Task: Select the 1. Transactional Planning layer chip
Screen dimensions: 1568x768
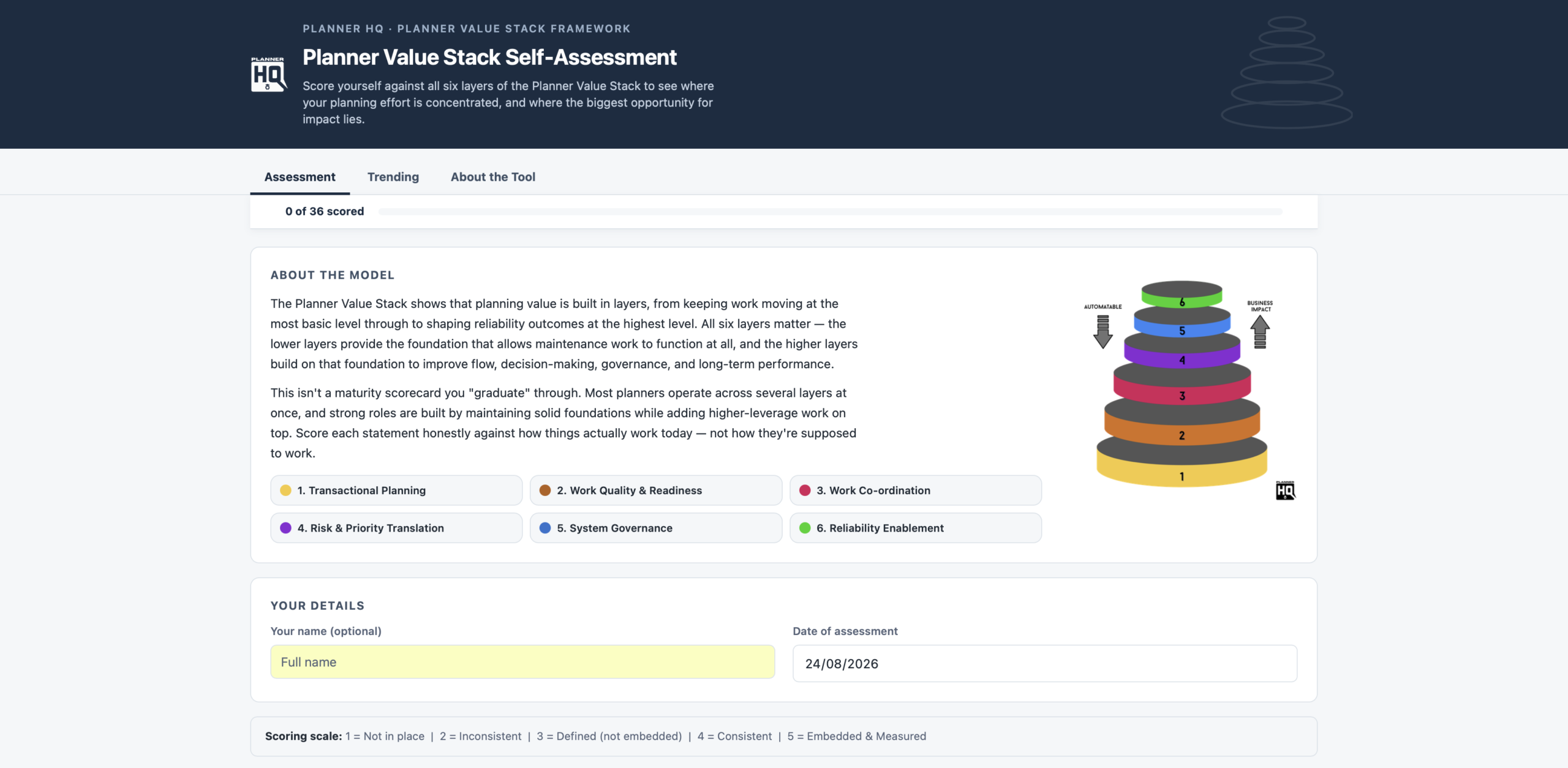Action: coord(396,491)
